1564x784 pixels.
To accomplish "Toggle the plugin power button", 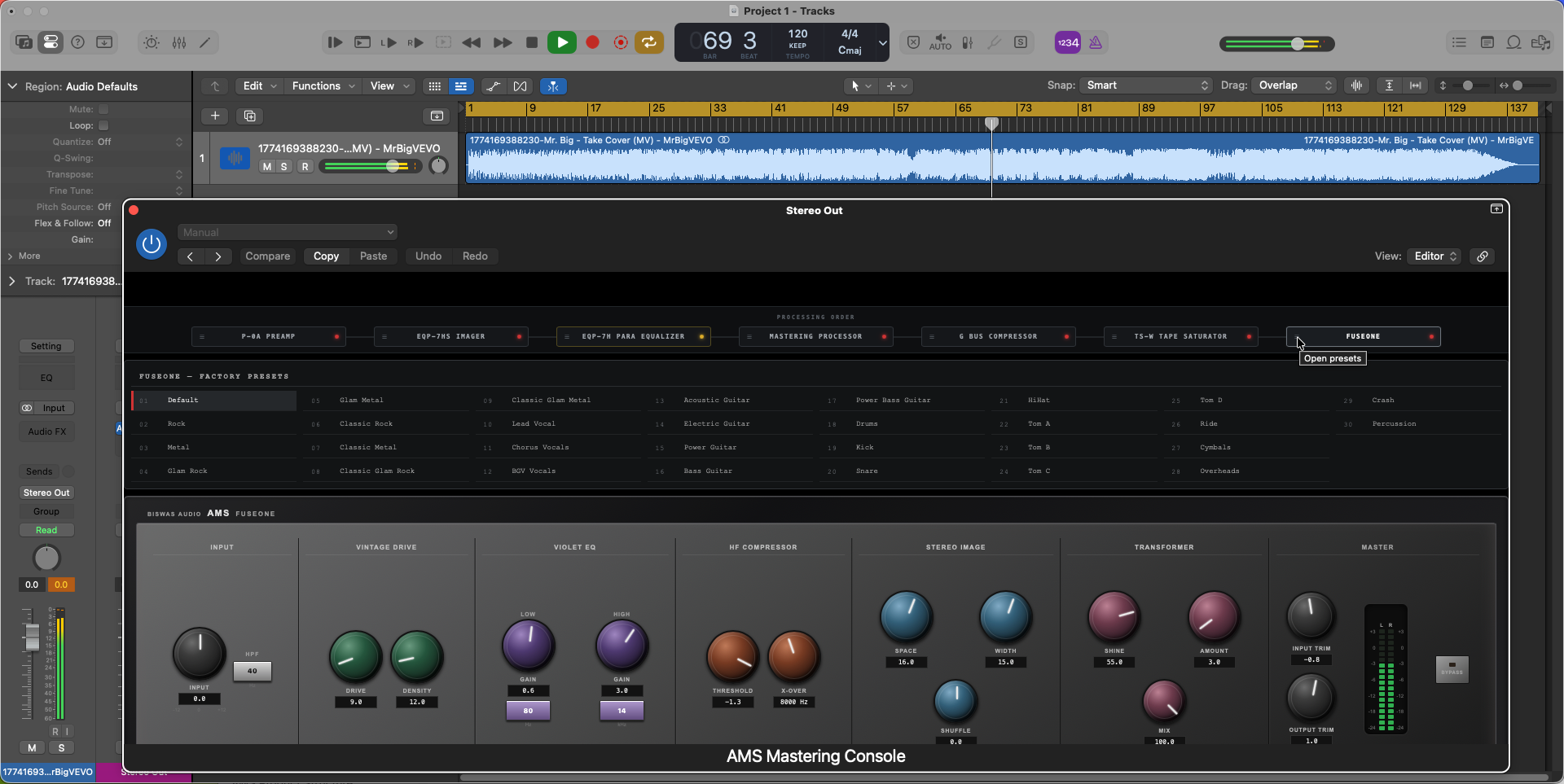I will [x=152, y=243].
